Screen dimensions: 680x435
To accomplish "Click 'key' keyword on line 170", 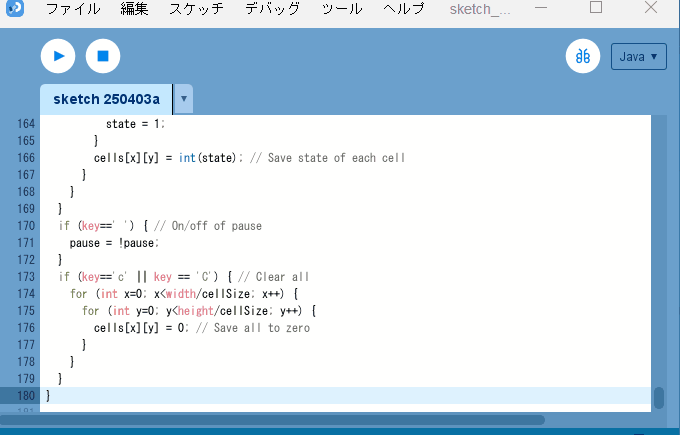I will 91,226.
